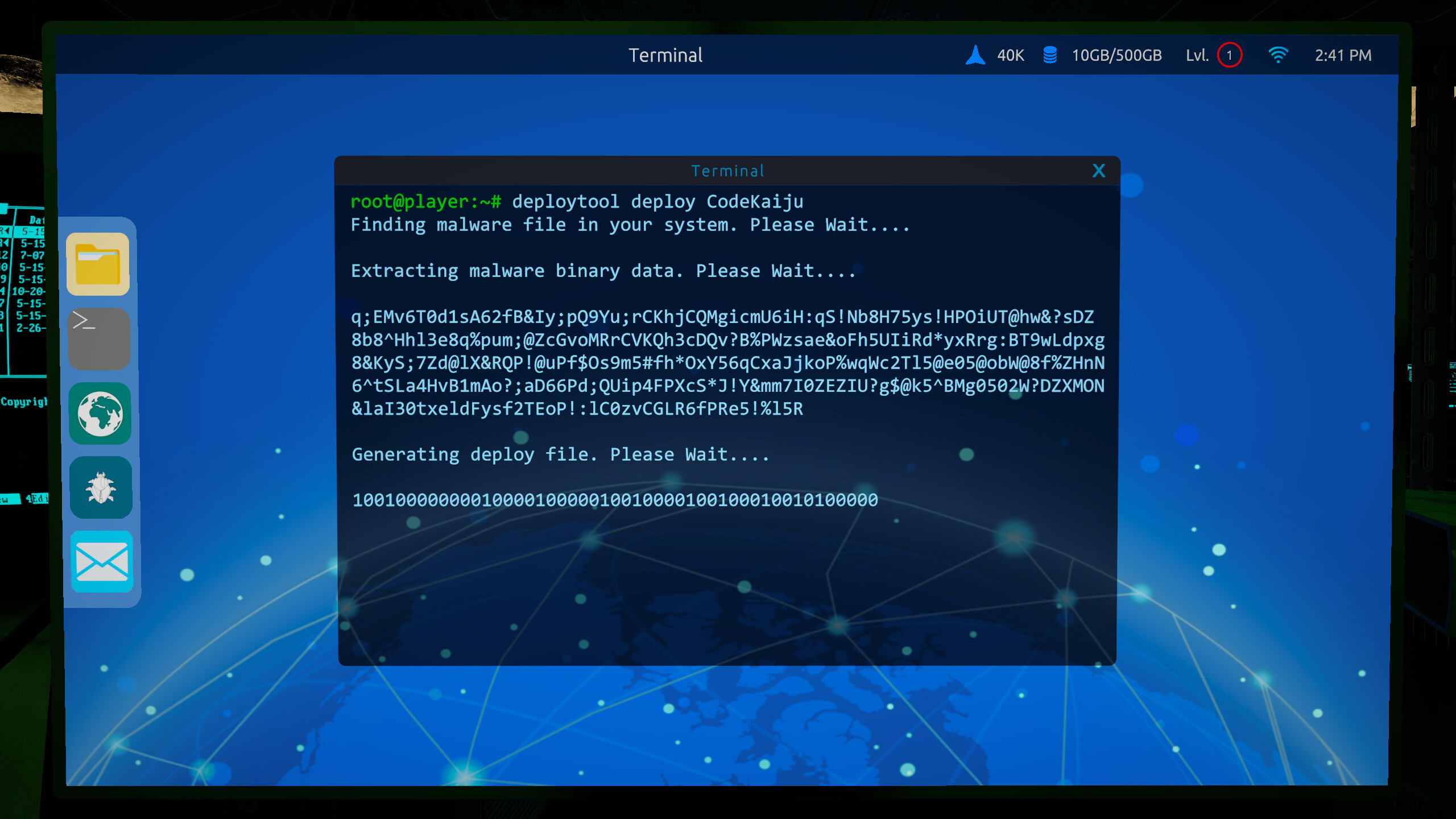Click the 2:41 PM clock display
The height and width of the screenshot is (819, 1456).
pos(1343,55)
